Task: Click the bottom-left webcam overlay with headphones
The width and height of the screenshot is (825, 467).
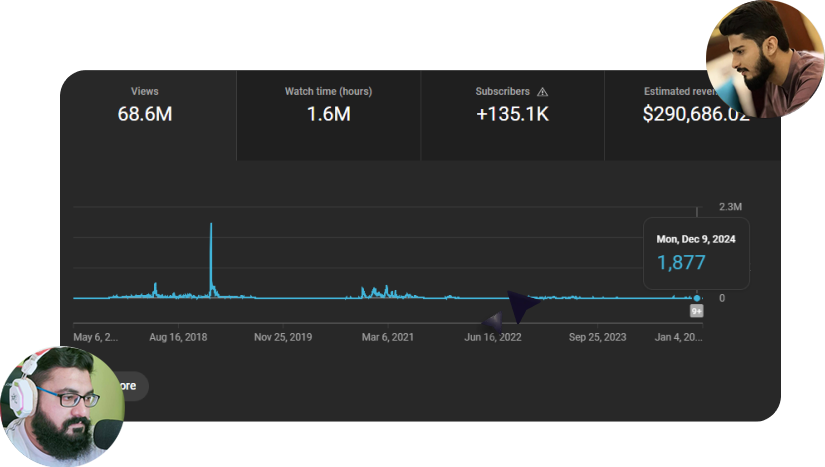Action: coord(62,408)
